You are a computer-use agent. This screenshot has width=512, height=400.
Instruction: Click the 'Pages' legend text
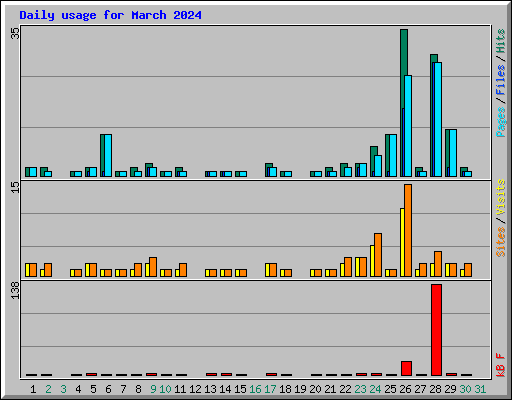[500, 122]
